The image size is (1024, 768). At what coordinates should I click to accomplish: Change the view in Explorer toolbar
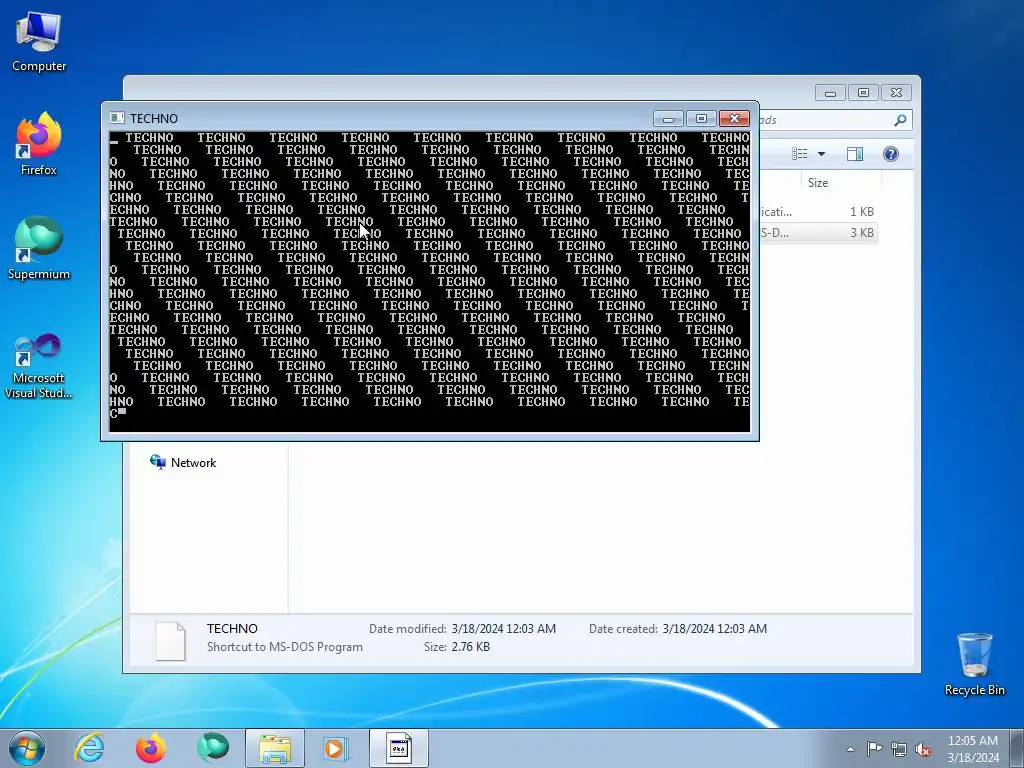(x=800, y=154)
